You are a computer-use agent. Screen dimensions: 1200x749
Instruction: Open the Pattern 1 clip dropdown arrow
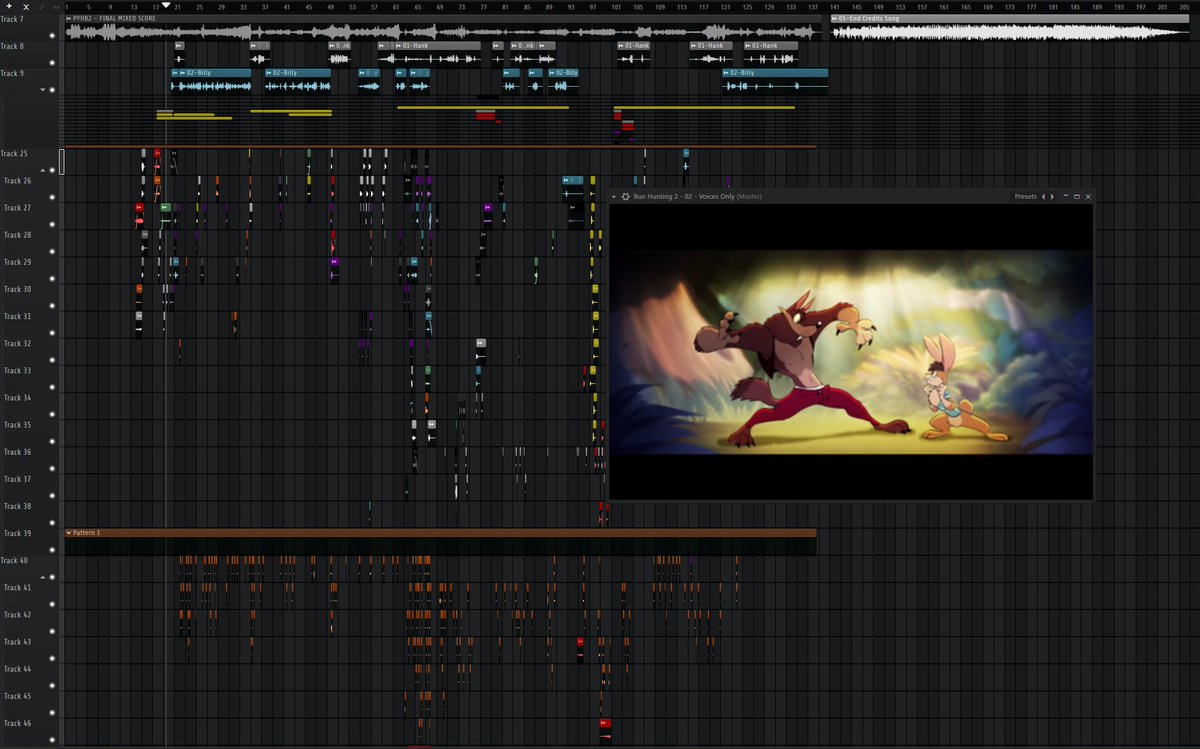(x=69, y=533)
